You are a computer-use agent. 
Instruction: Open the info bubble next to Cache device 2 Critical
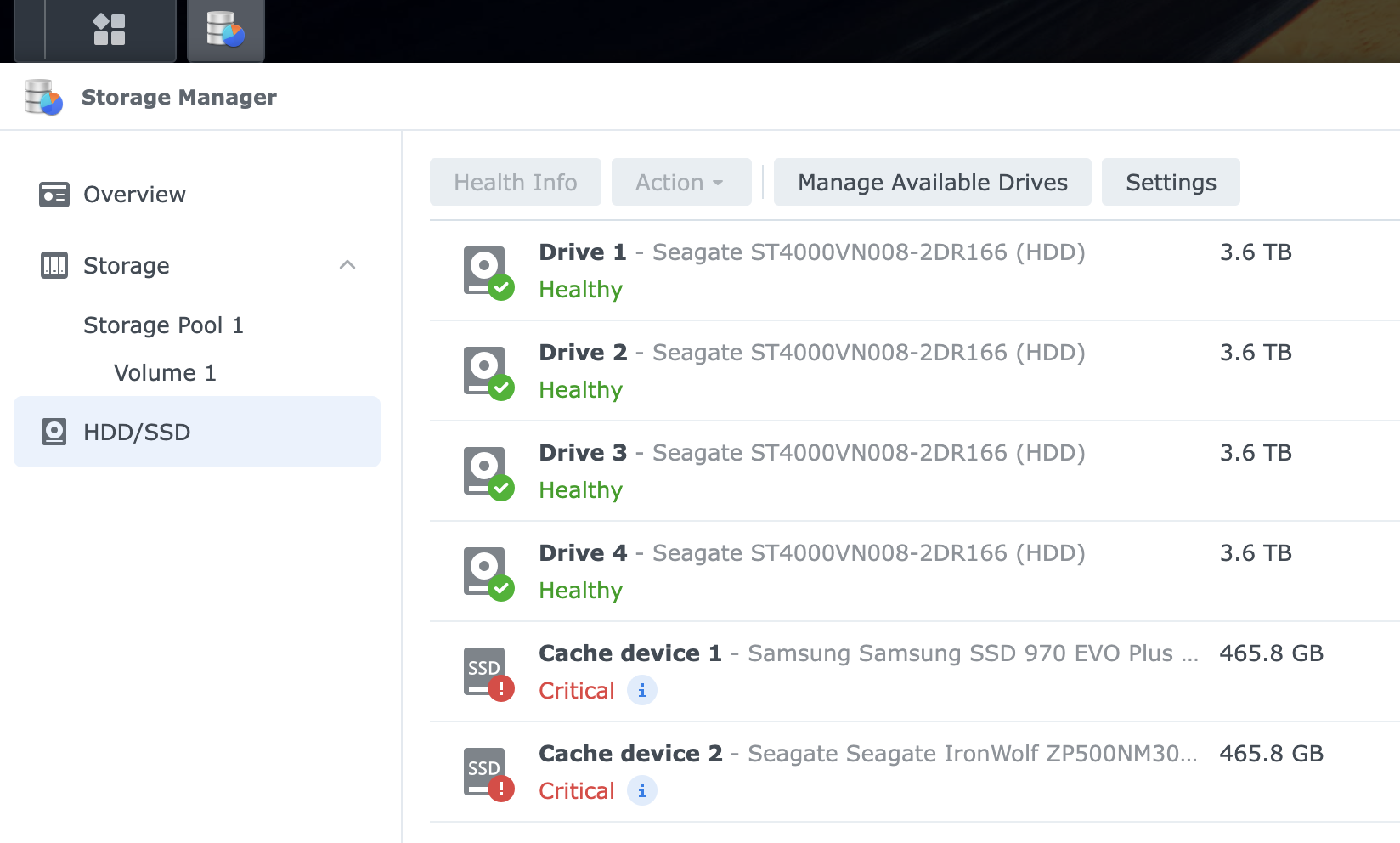click(x=643, y=790)
